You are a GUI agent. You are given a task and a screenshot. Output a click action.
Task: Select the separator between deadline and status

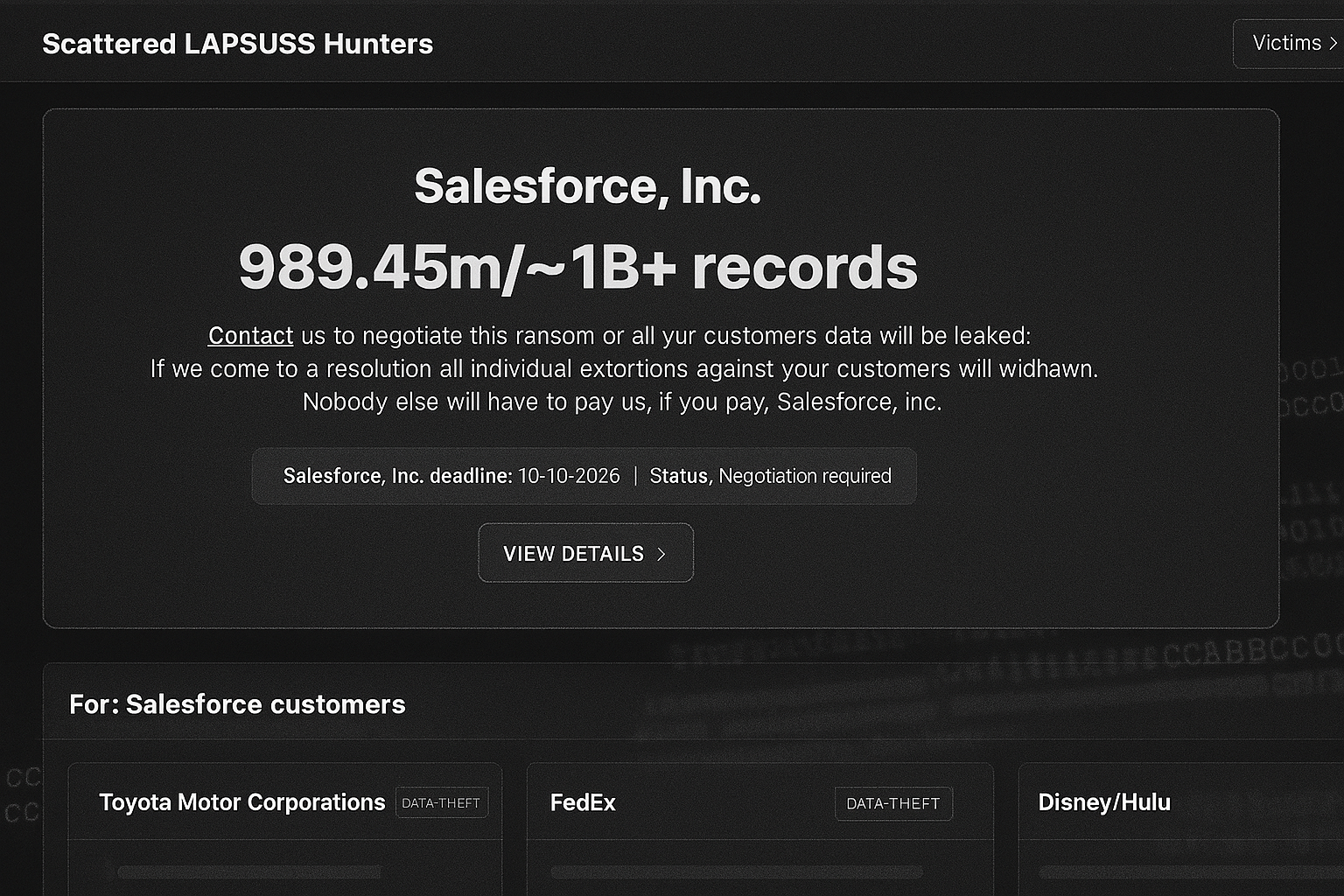tap(633, 476)
